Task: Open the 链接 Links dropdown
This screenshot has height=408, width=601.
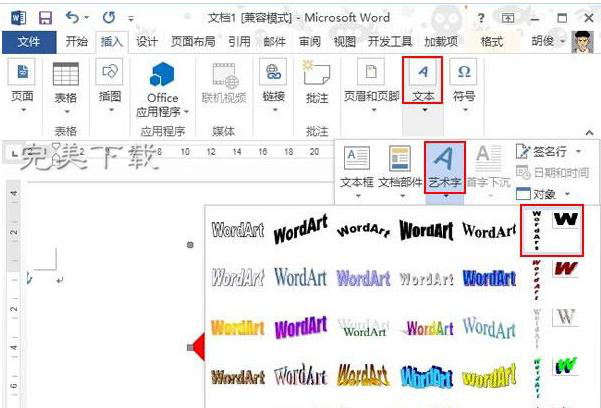Action: pyautogui.click(x=274, y=85)
